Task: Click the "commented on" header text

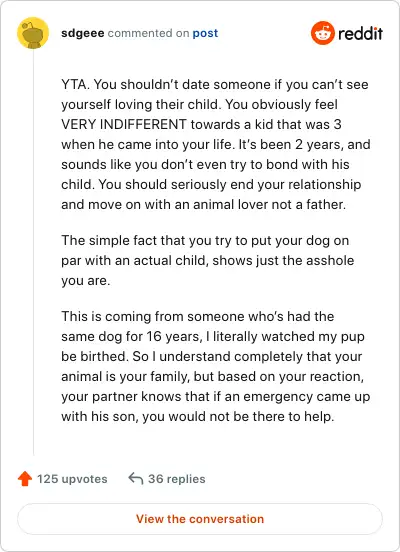Action: coord(148,33)
